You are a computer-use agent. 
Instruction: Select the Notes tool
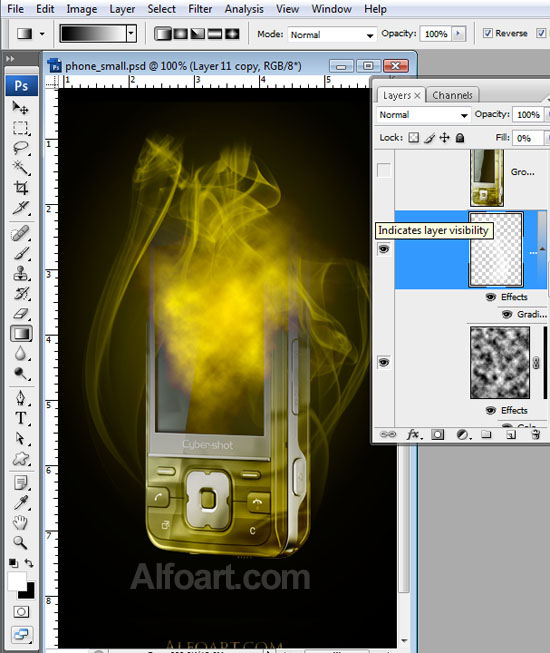tap(20, 483)
